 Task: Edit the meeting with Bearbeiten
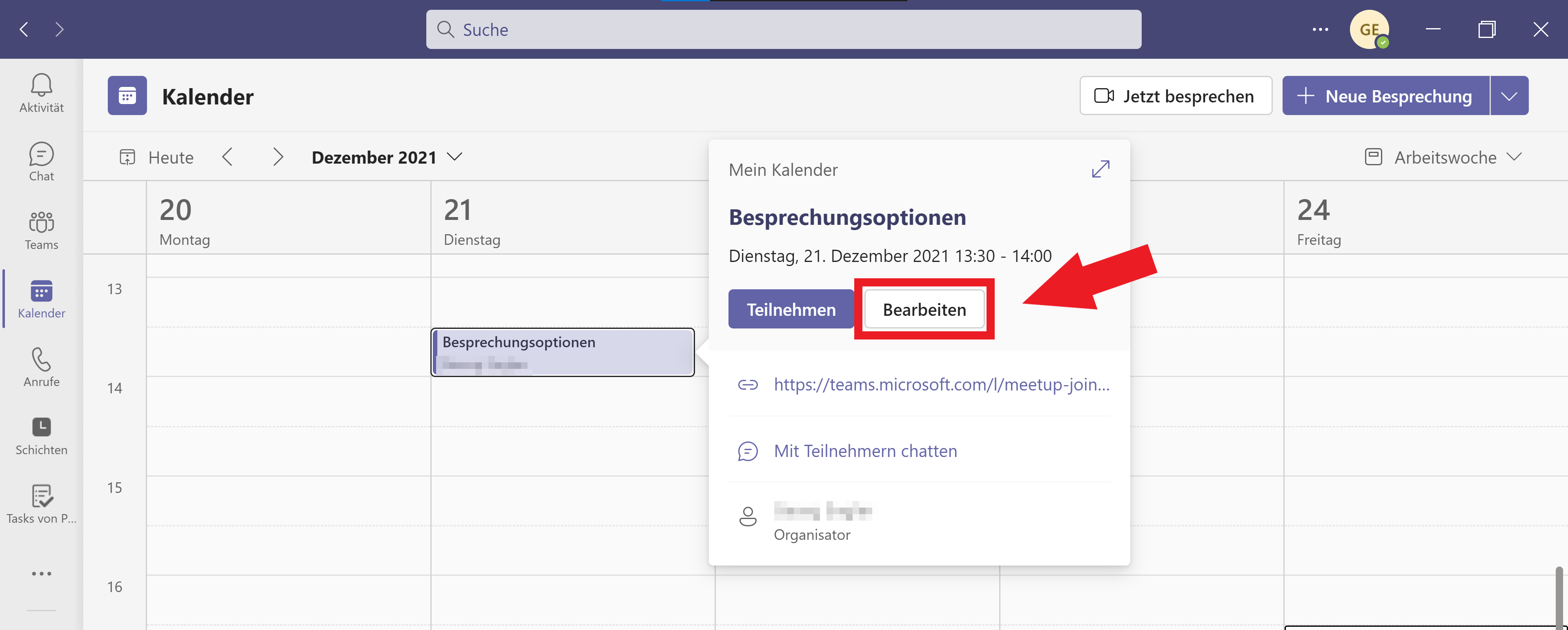[x=924, y=310]
